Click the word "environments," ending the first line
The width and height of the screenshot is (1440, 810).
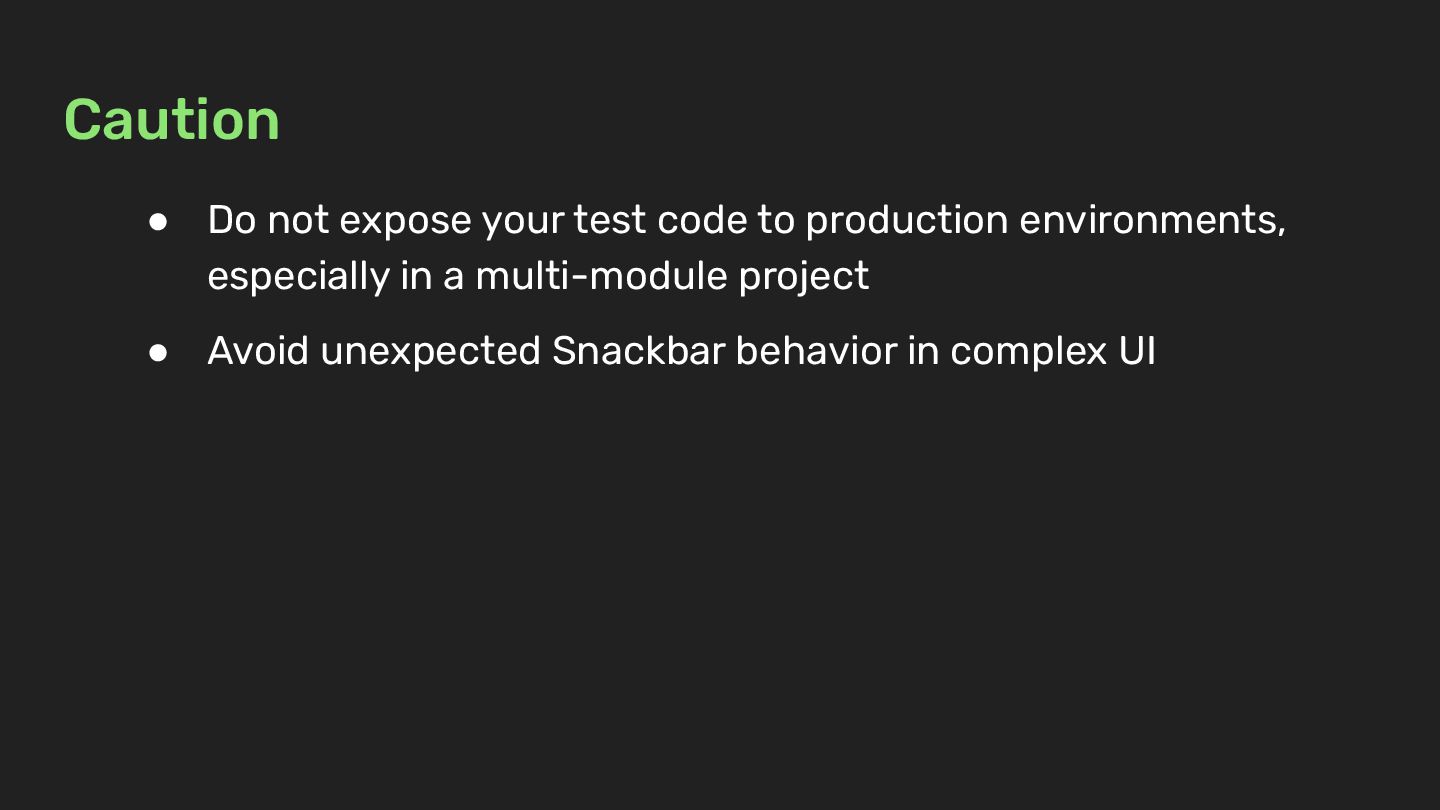(x=1152, y=220)
